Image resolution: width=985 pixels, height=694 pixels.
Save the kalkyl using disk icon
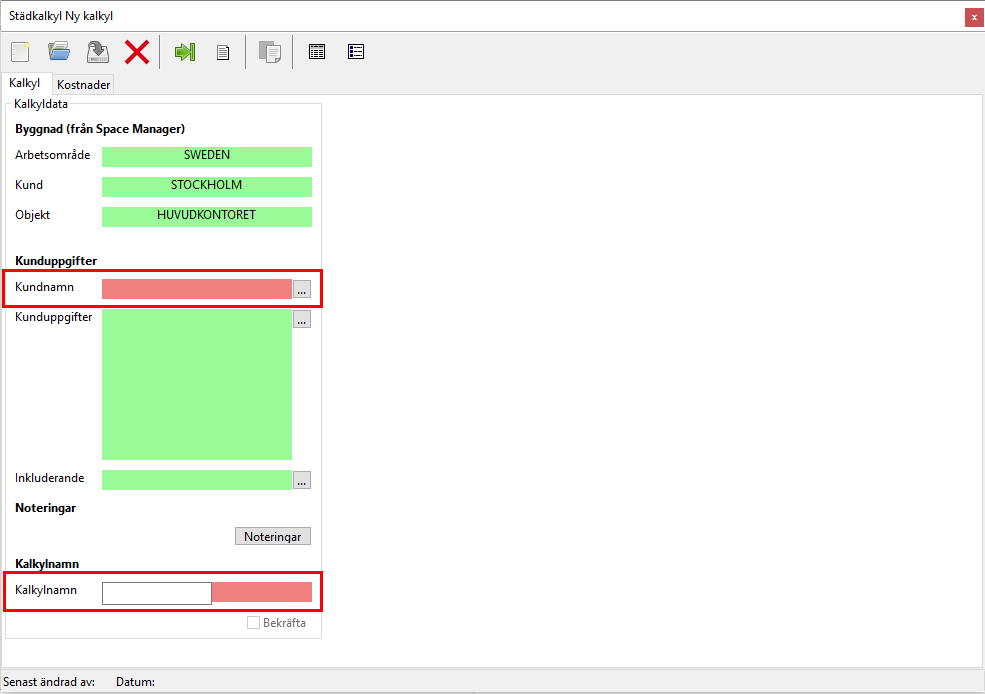click(x=98, y=52)
